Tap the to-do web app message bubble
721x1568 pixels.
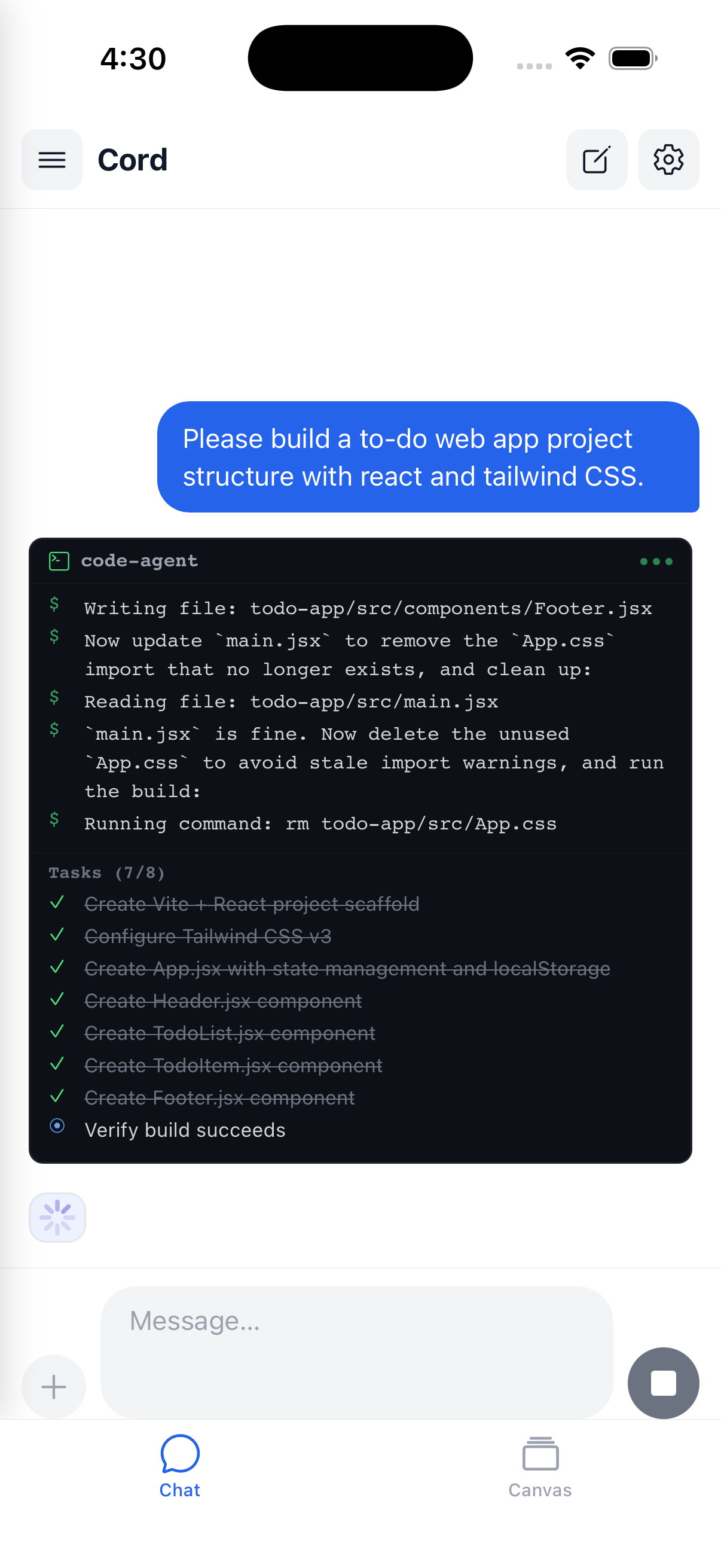tap(427, 456)
